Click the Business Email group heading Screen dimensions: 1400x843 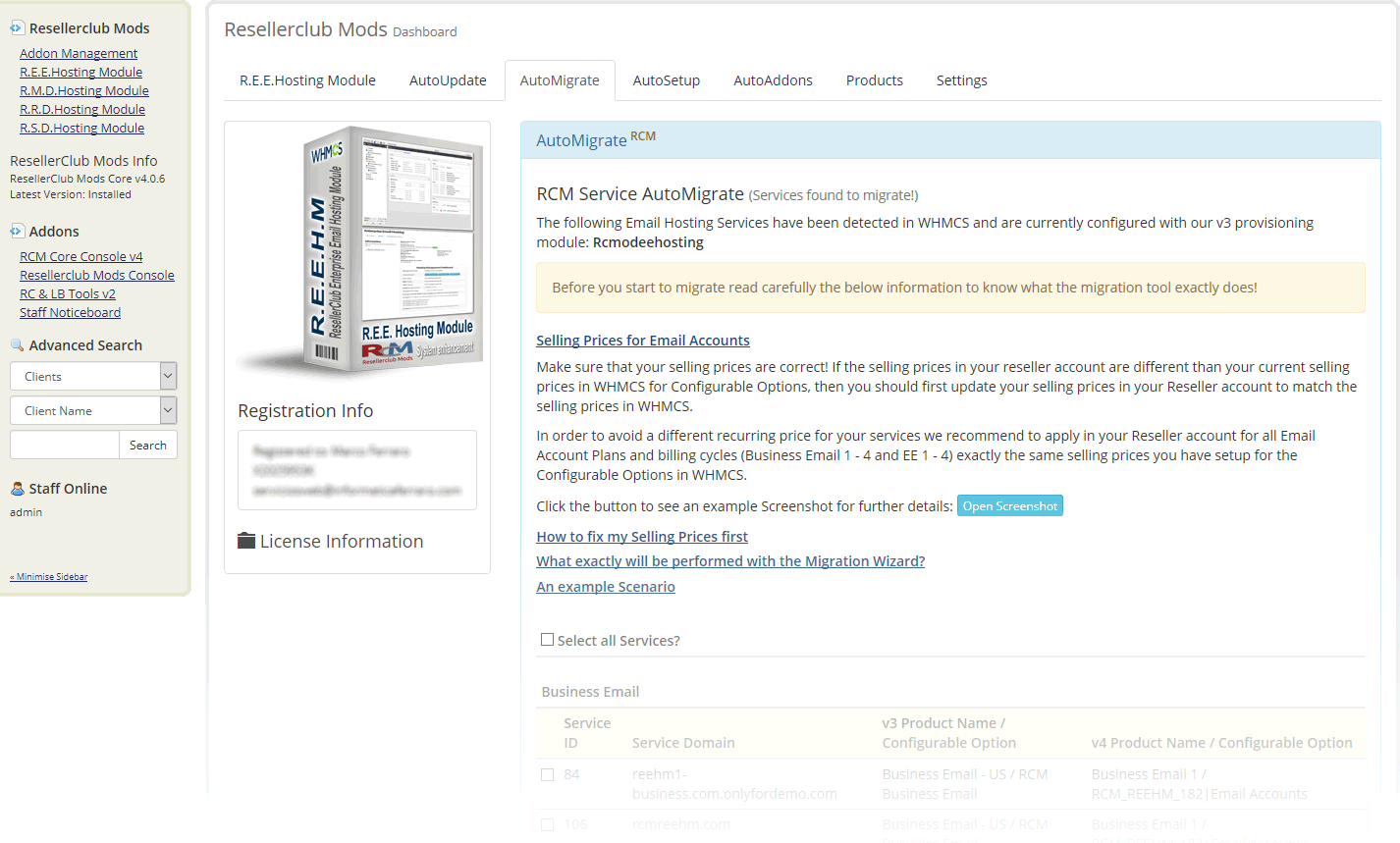click(x=590, y=692)
